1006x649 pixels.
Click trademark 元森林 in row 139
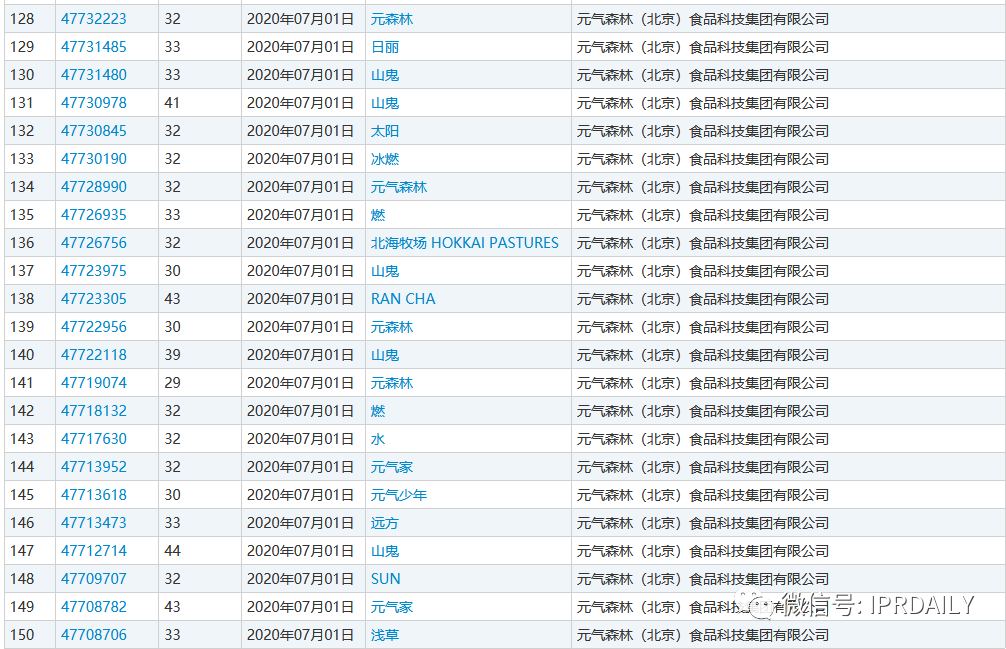(x=392, y=327)
